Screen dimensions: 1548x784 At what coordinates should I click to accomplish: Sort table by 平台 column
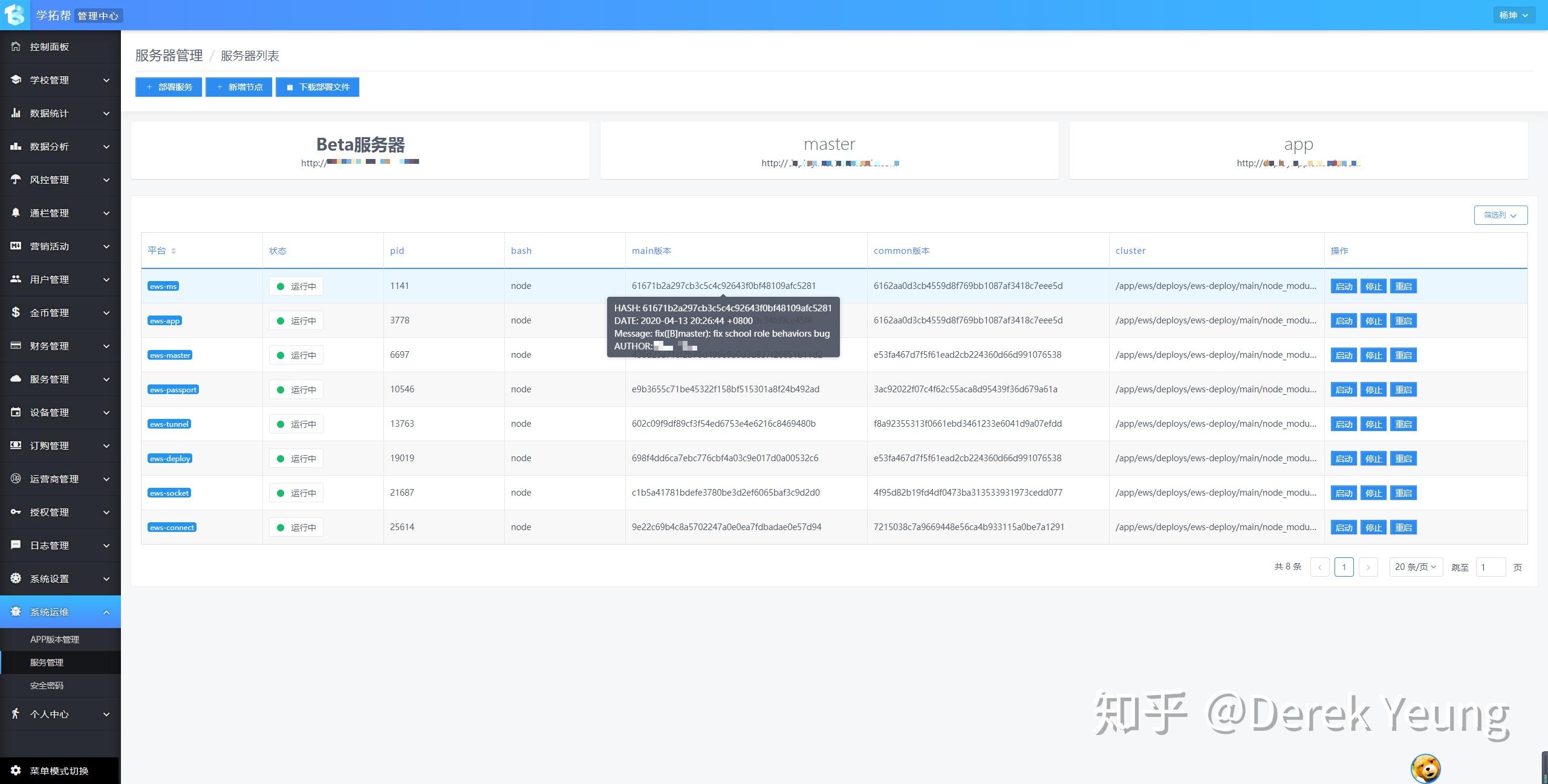pyautogui.click(x=174, y=251)
